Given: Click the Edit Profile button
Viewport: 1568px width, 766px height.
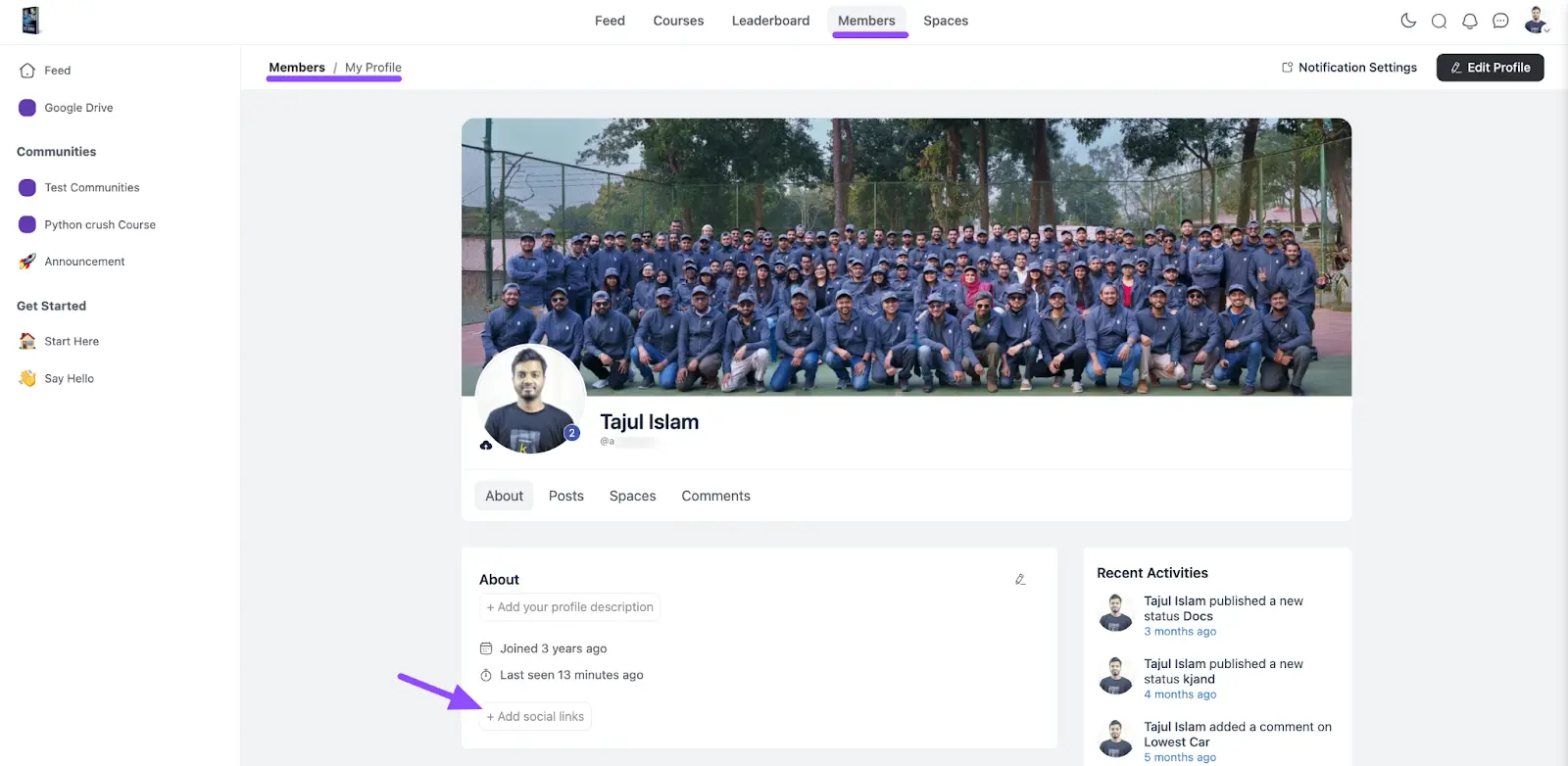Looking at the screenshot, I should 1490,68.
